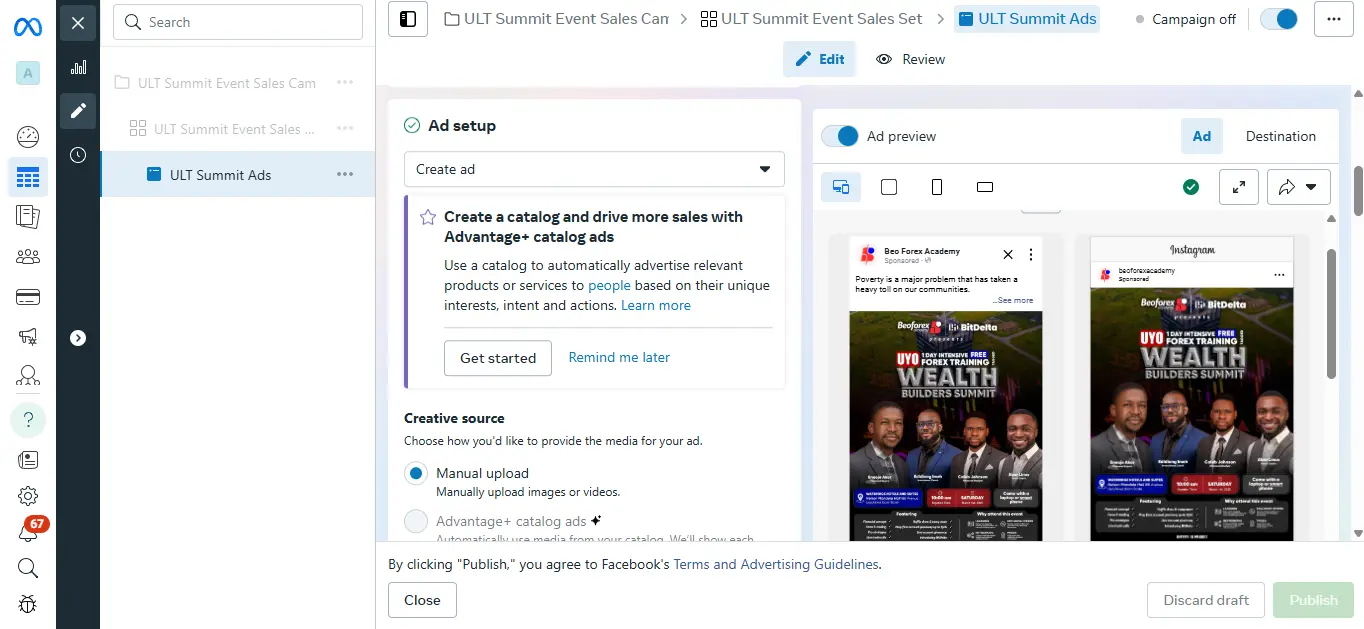Image resolution: width=1364 pixels, height=629 pixels.
Task: Open the account avatar labeled A
Action: pyautogui.click(x=28, y=73)
